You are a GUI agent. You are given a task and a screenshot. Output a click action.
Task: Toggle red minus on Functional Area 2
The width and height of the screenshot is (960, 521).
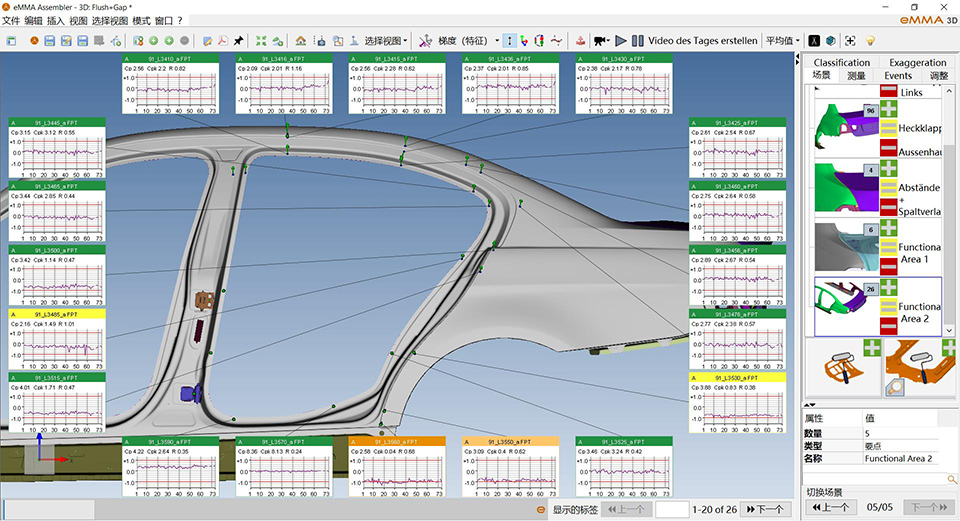[x=887, y=327]
